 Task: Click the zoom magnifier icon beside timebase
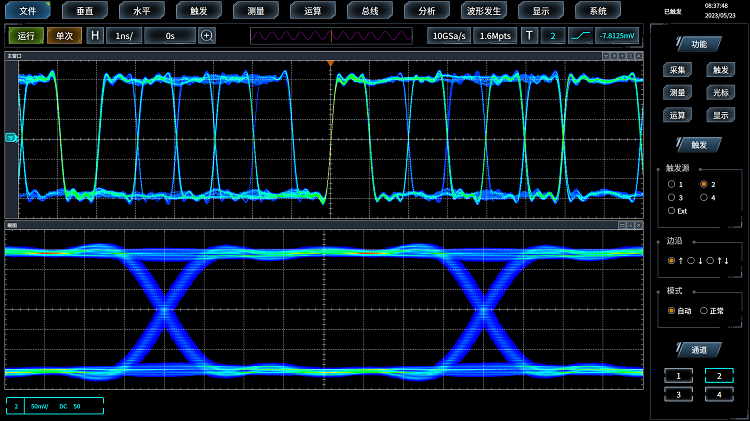(x=207, y=36)
